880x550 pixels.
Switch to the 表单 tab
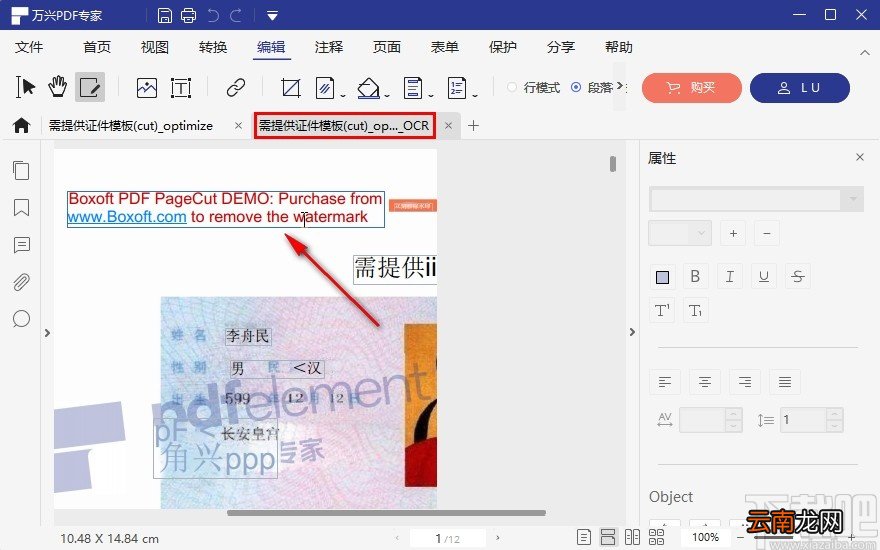(444, 47)
